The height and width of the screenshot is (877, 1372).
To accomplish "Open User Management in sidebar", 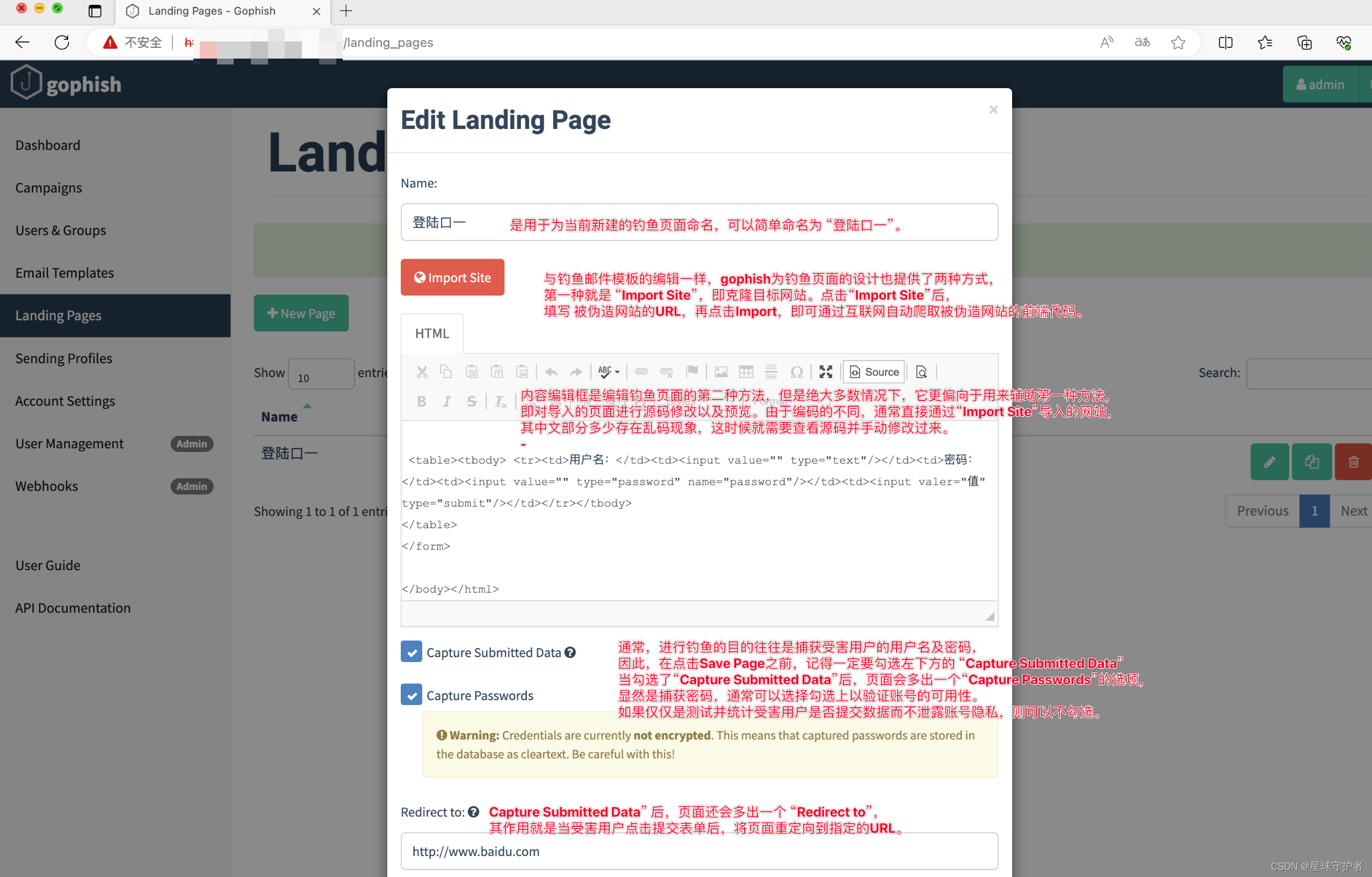I will pos(69,444).
